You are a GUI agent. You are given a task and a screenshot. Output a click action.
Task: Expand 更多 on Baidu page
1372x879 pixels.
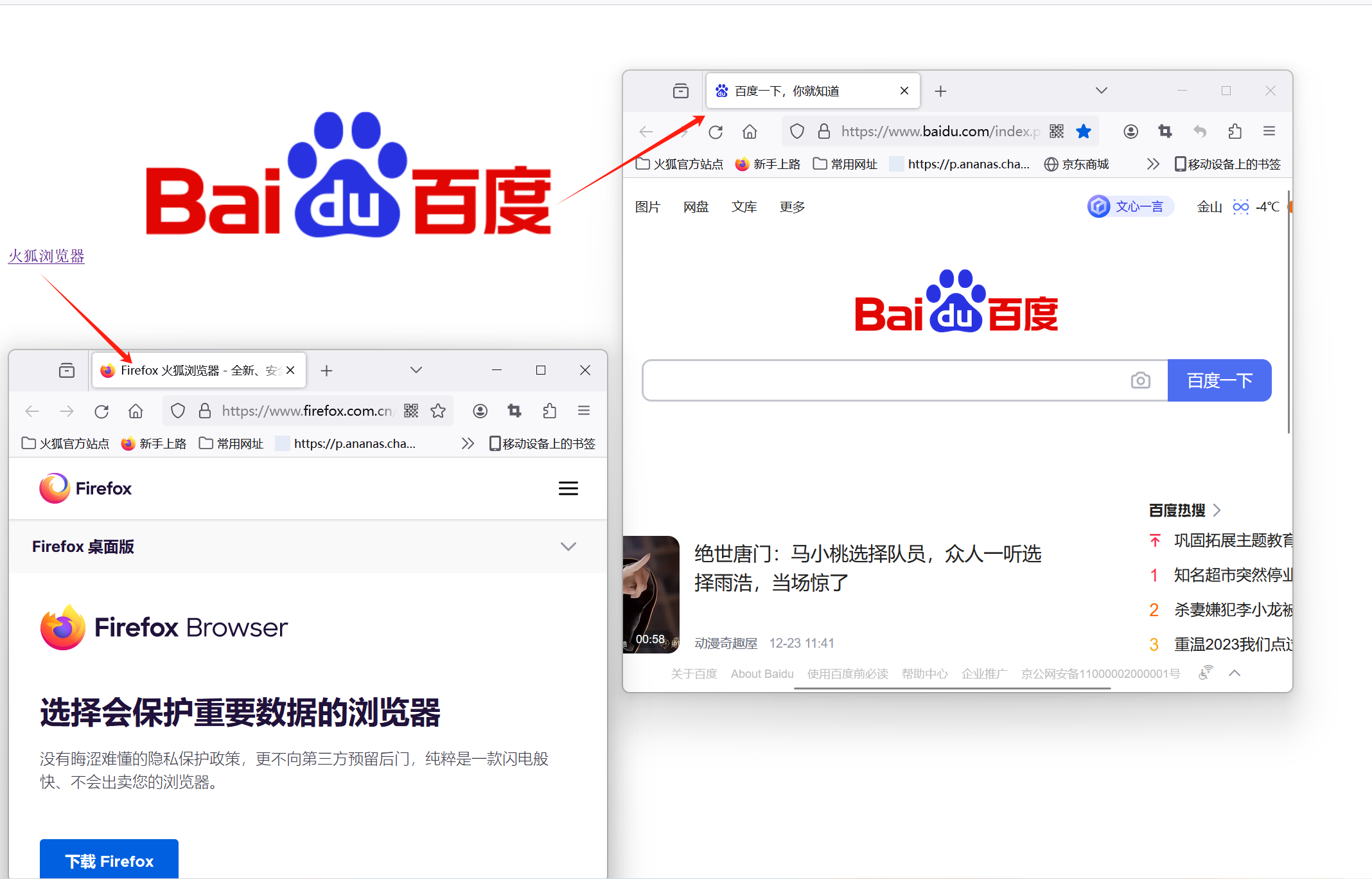[x=792, y=207]
